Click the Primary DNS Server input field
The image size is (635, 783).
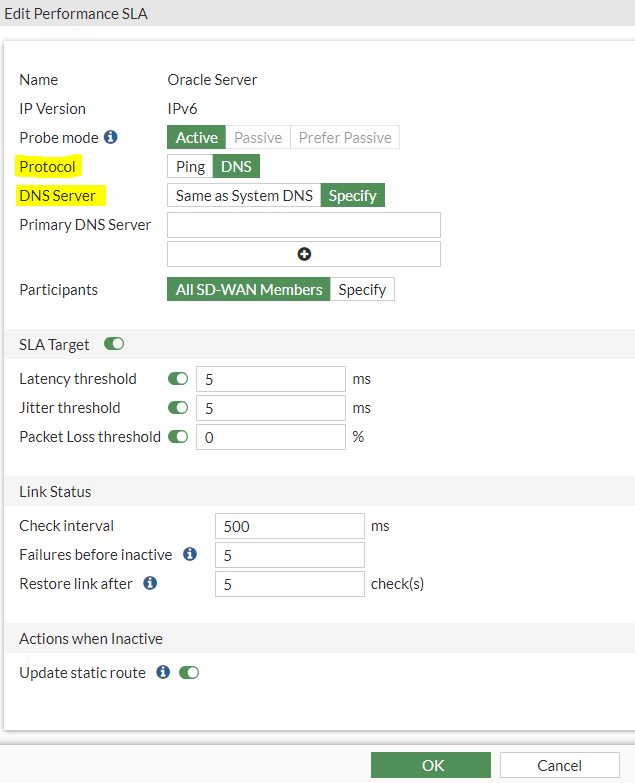304,225
